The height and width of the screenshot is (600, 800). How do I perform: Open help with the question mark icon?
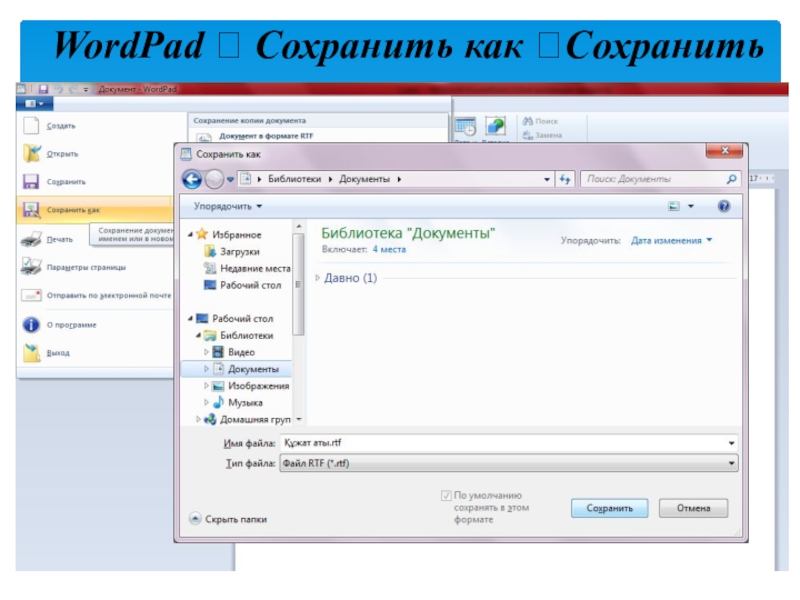coord(723,206)
